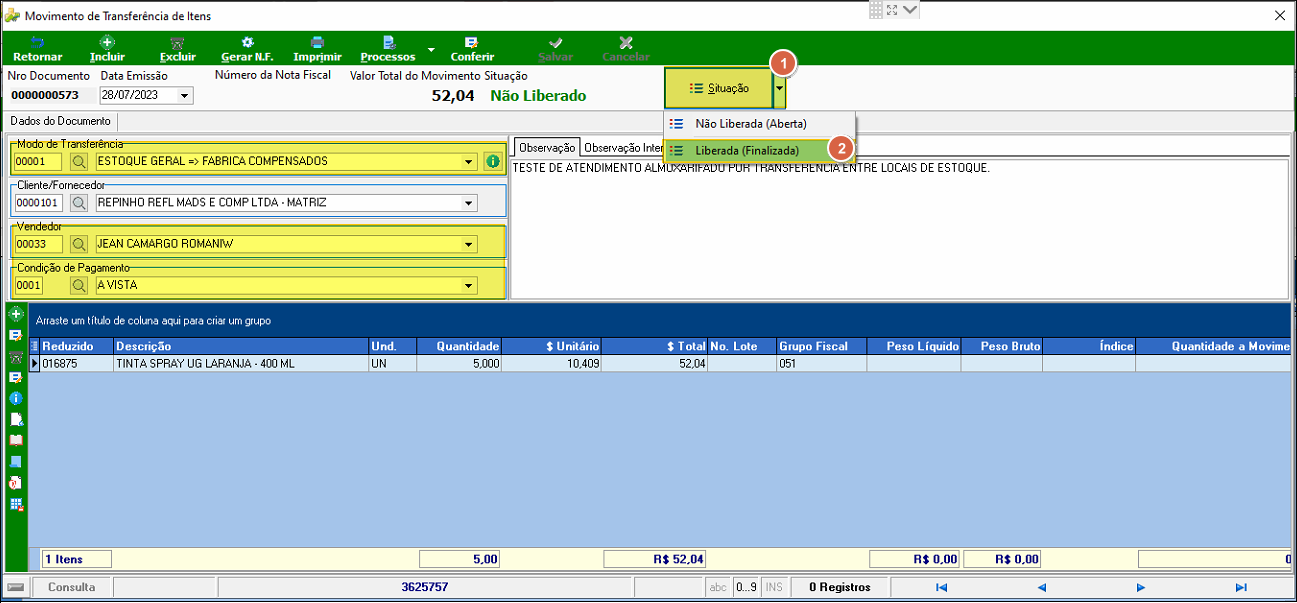Expand the REPINHO REFL MADS dropdown
The height and width of the screenshot is (603, 1297).
tap(469, 203)
